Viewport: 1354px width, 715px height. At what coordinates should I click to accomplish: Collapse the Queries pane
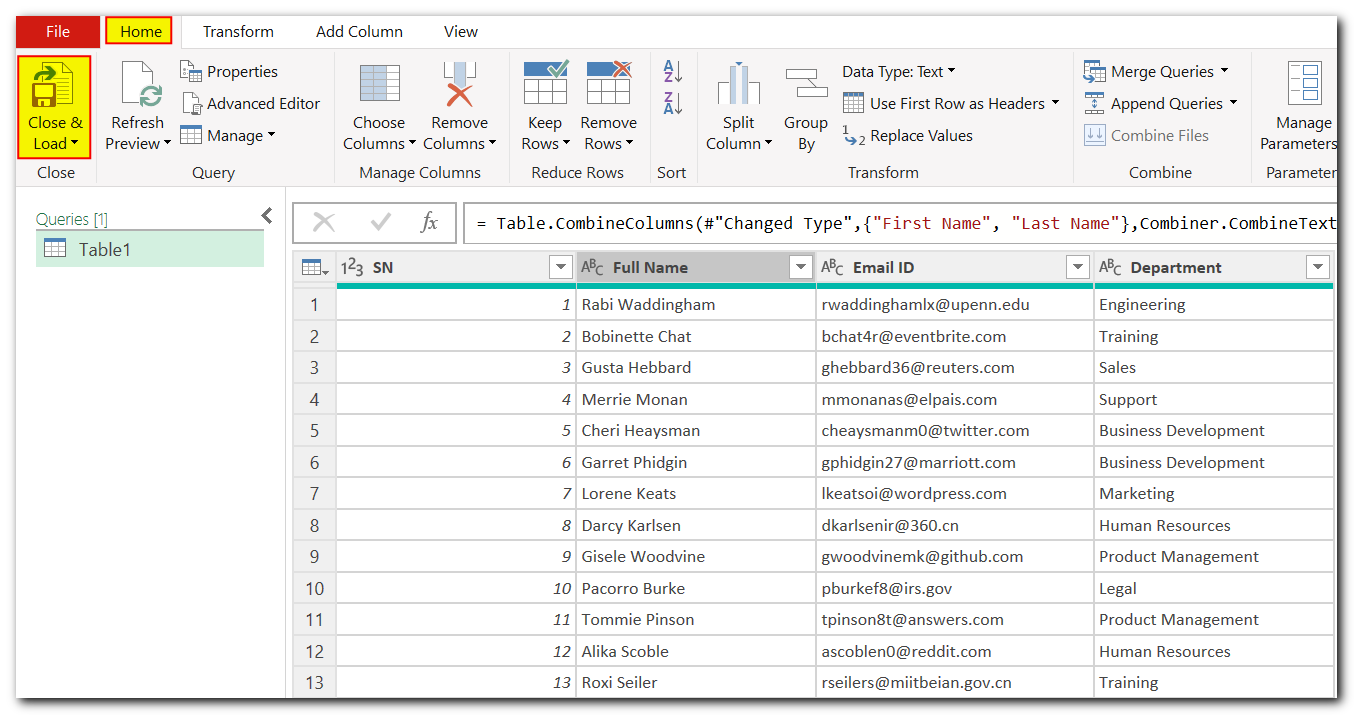[267, 215]
